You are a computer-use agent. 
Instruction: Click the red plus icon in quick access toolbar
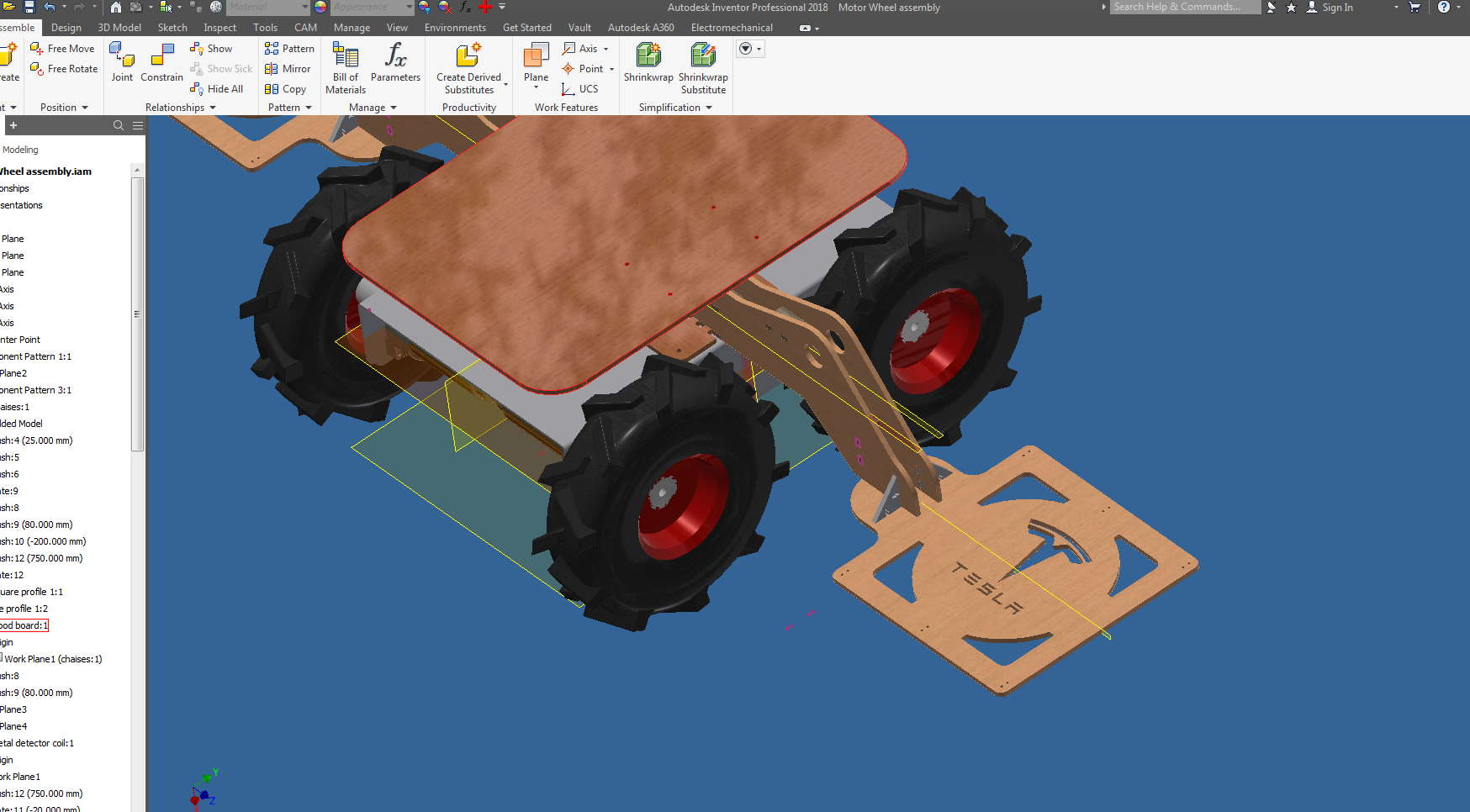485,7
